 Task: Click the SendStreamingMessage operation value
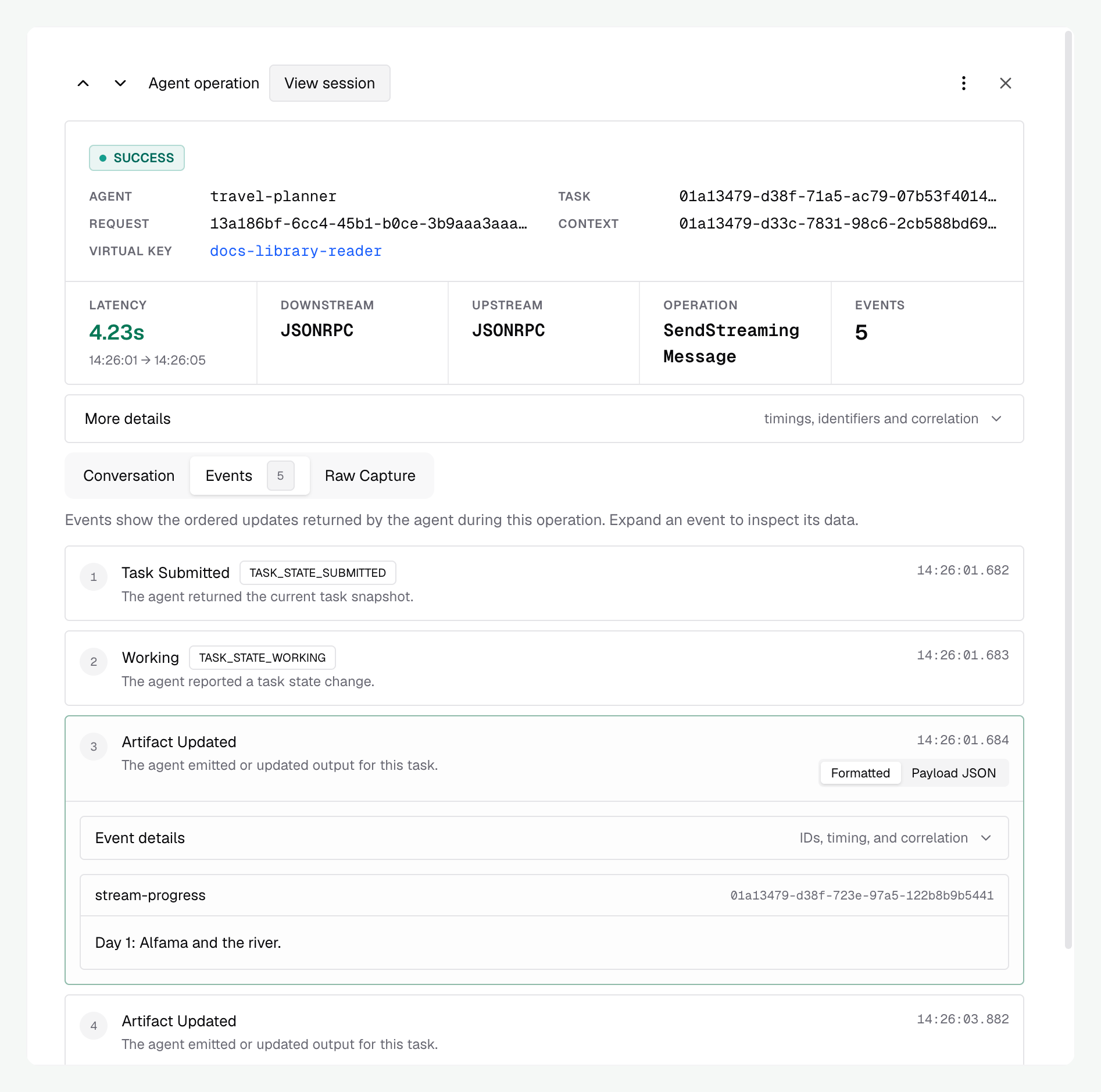[731, 343]
